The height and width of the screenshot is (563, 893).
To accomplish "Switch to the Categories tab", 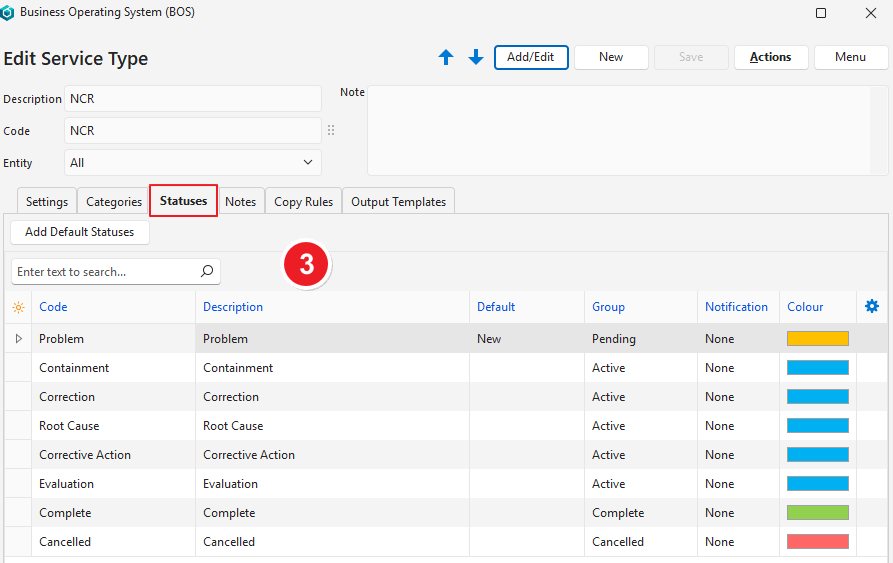I will pyautogui.click(x=114, y=202).
